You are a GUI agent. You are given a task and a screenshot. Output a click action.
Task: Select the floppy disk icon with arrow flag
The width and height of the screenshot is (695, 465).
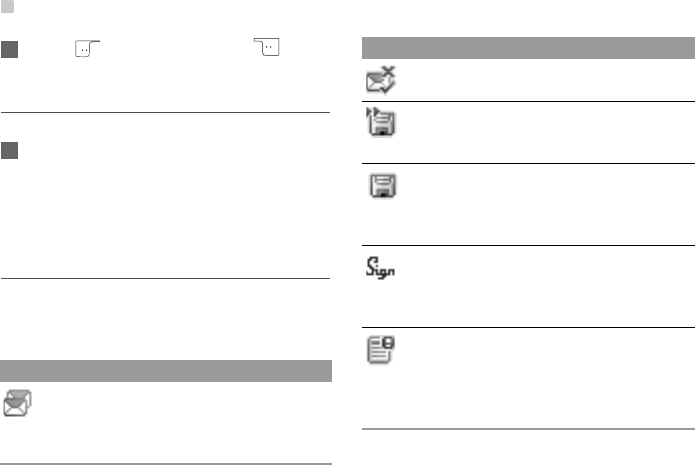(381, 121)
